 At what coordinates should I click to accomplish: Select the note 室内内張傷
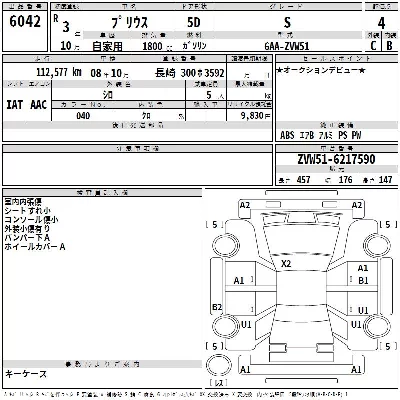(23, 202)
